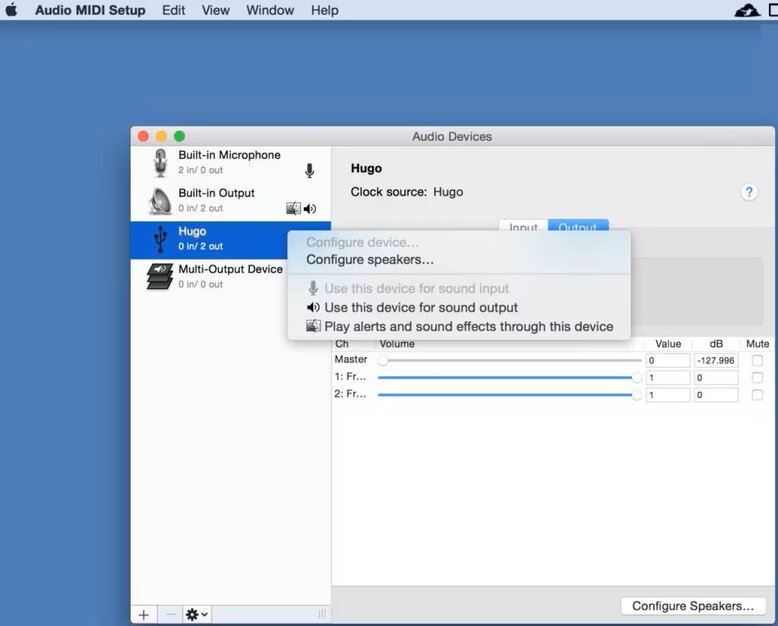Mute channel 2 Front checkbox
Screen dimensions: 778x626
757,395
